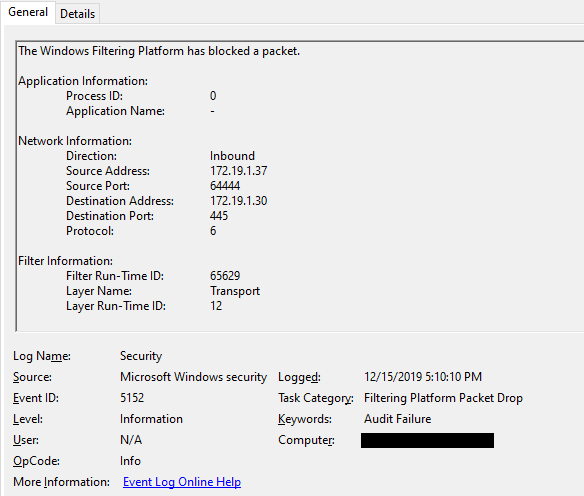584x496 pixels.
Task: Click the Keywords label
Action: coord(305,419)
